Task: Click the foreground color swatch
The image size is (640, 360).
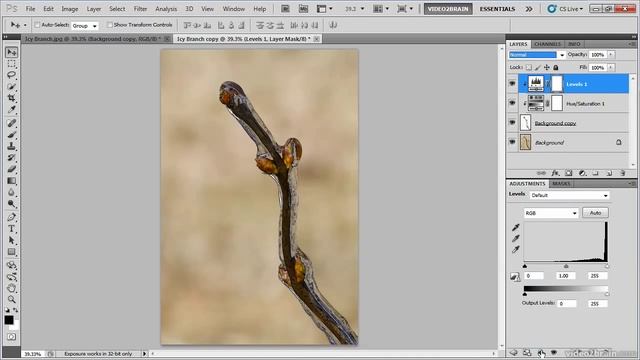Action: pyautogui.click(x=9, y=320)
